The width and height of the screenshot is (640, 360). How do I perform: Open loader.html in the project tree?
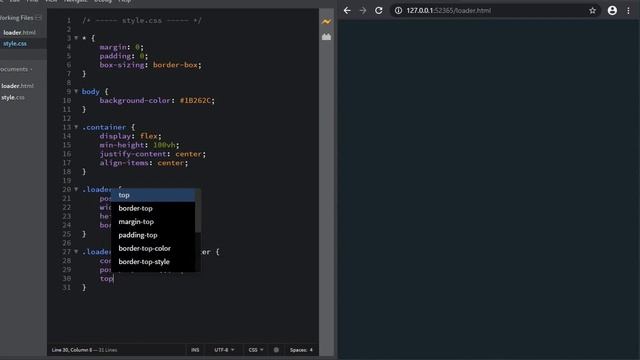pos(17,86)
